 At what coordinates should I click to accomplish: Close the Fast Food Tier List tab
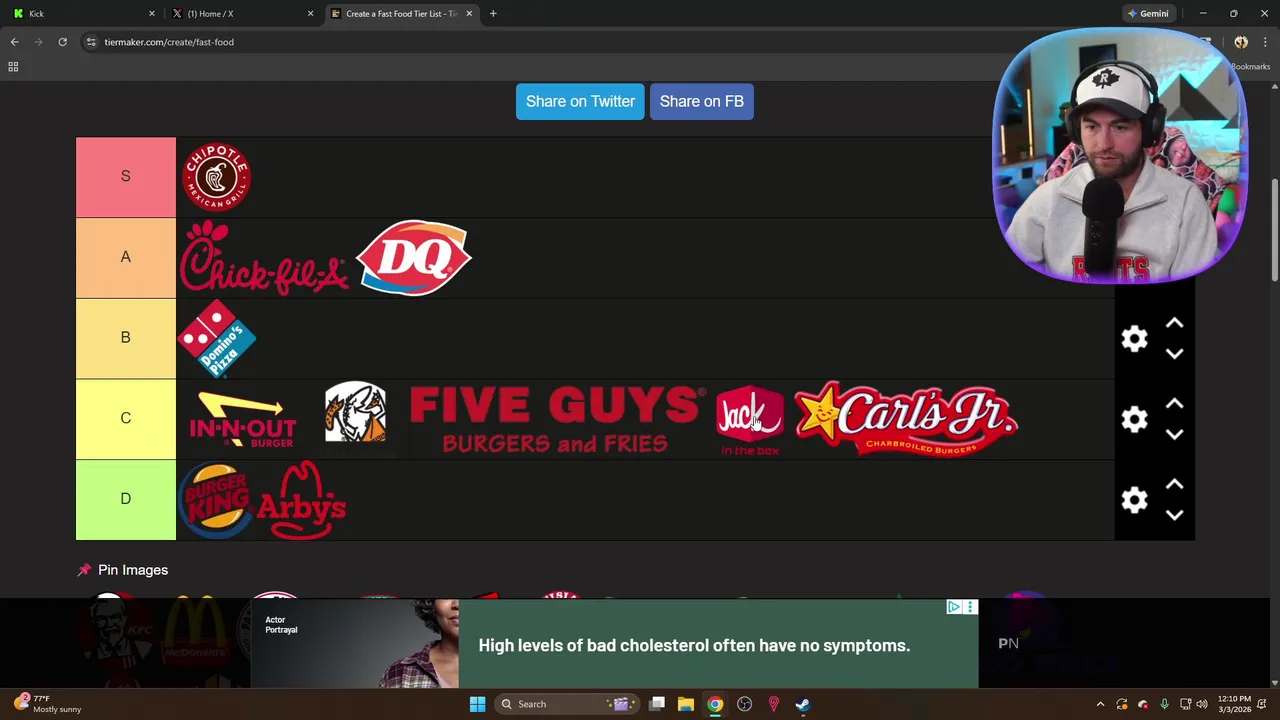pyautogui.click(x=469, y=13)
